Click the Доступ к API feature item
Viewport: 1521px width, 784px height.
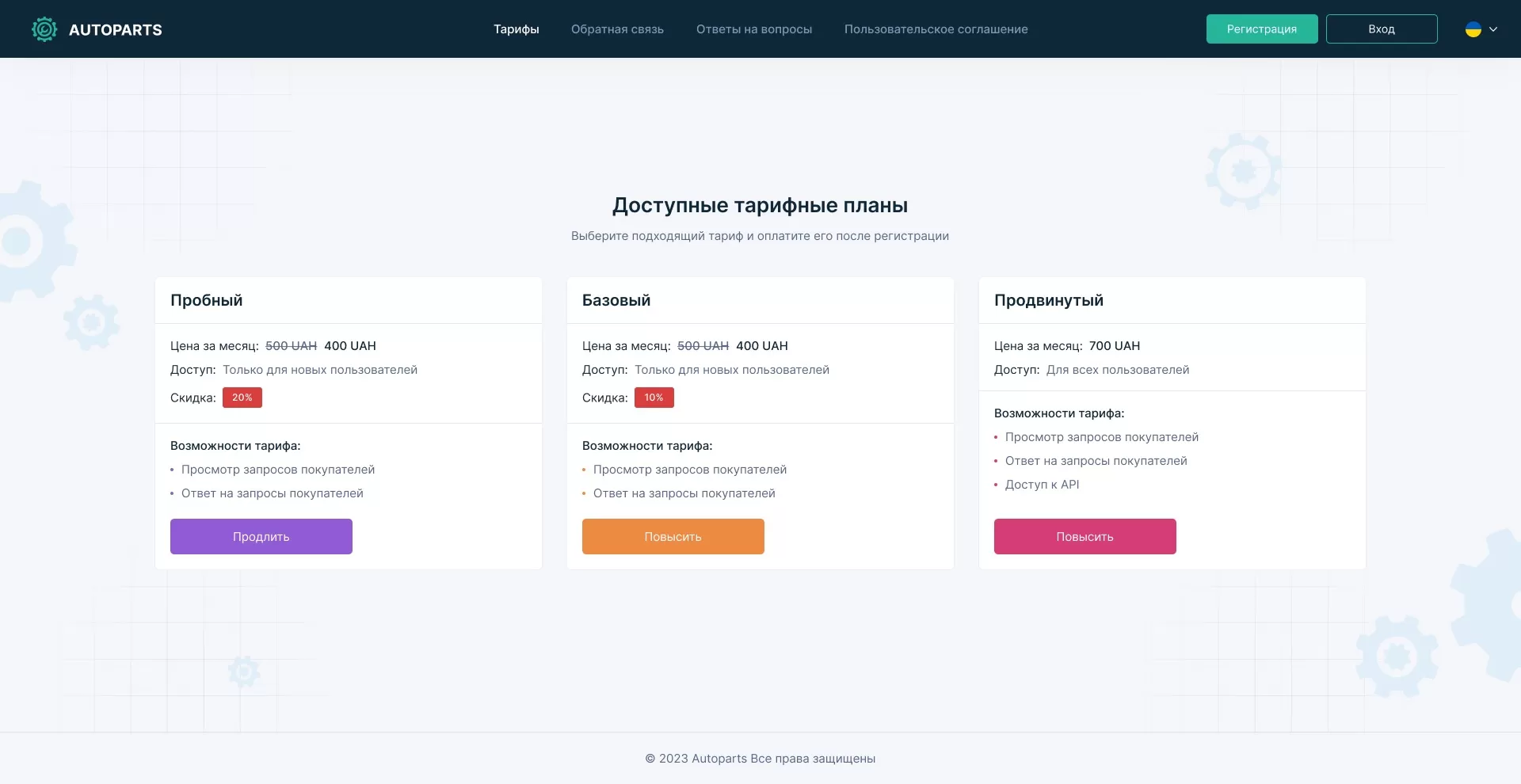tap(1043, 485)
